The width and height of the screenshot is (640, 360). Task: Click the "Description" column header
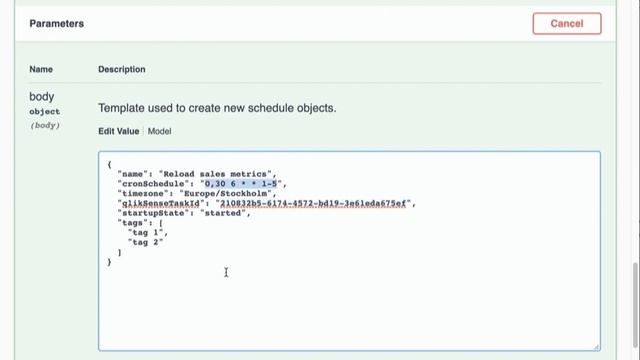[x=122, y=69]
